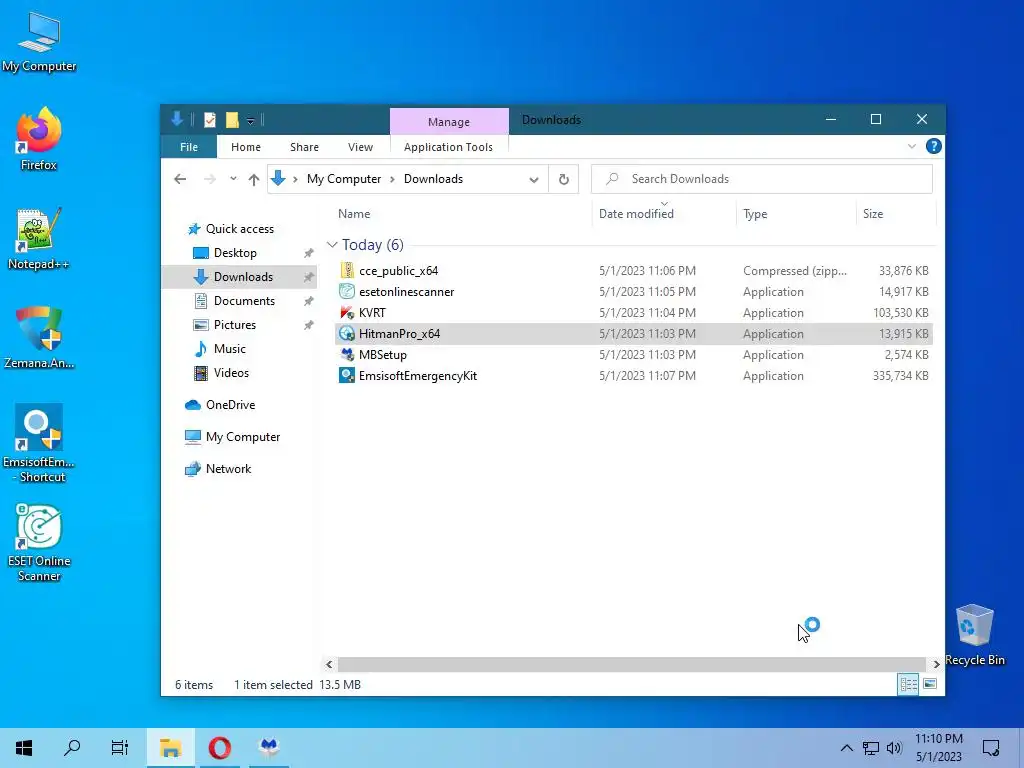Switch to the View ribbon tab

point(360,147)
